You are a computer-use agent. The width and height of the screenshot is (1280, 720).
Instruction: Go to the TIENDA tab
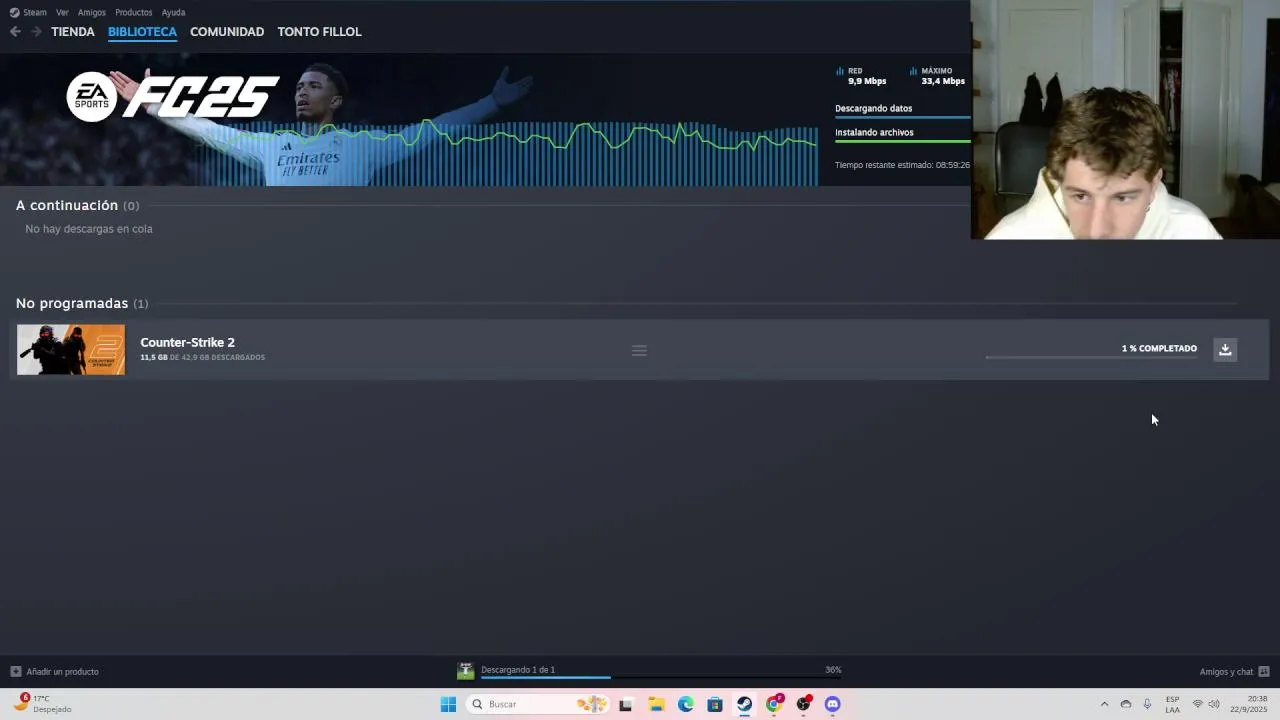73,32
